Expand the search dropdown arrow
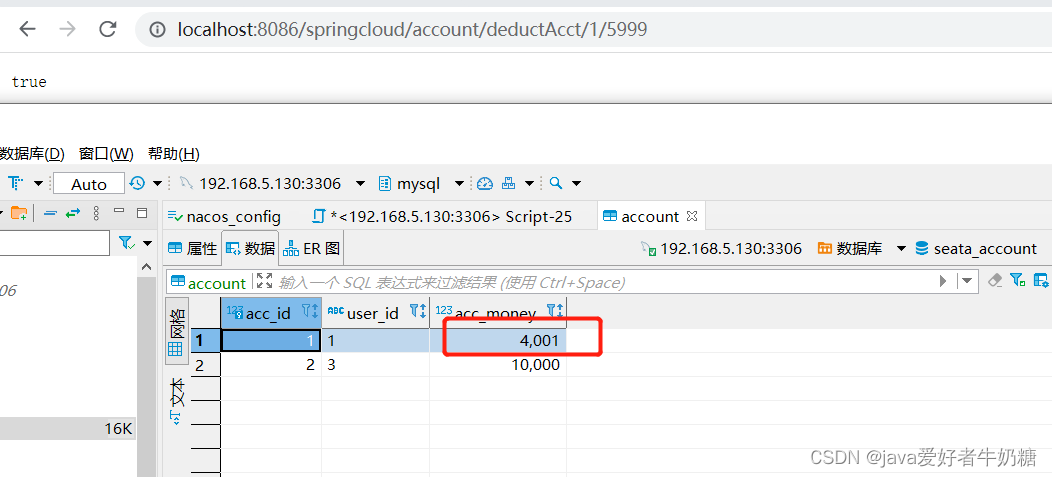This screenshot has width=1052, height=477. click(x=576, y=183)
